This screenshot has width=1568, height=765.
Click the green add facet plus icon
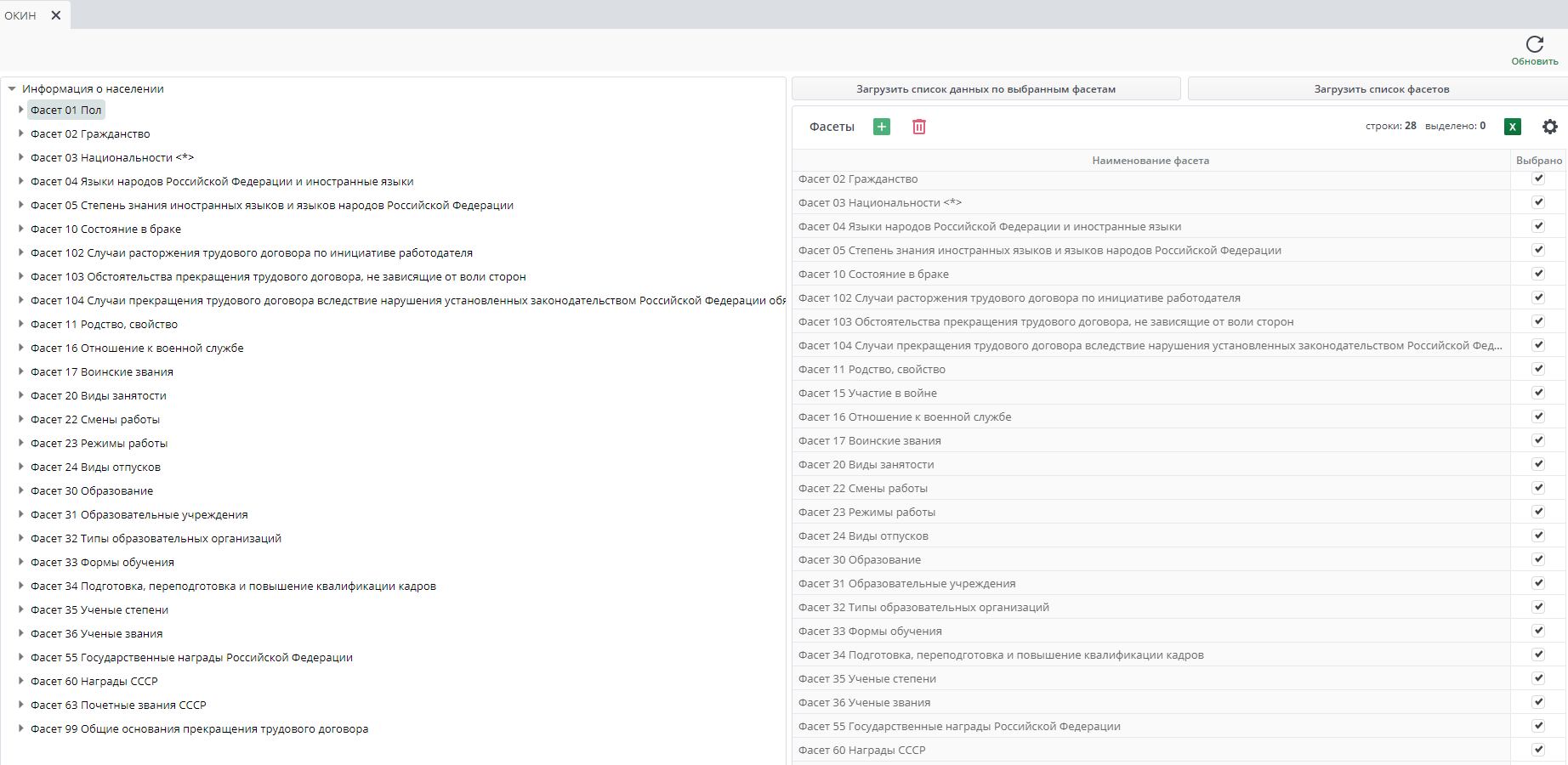click(x=882, y=127)
